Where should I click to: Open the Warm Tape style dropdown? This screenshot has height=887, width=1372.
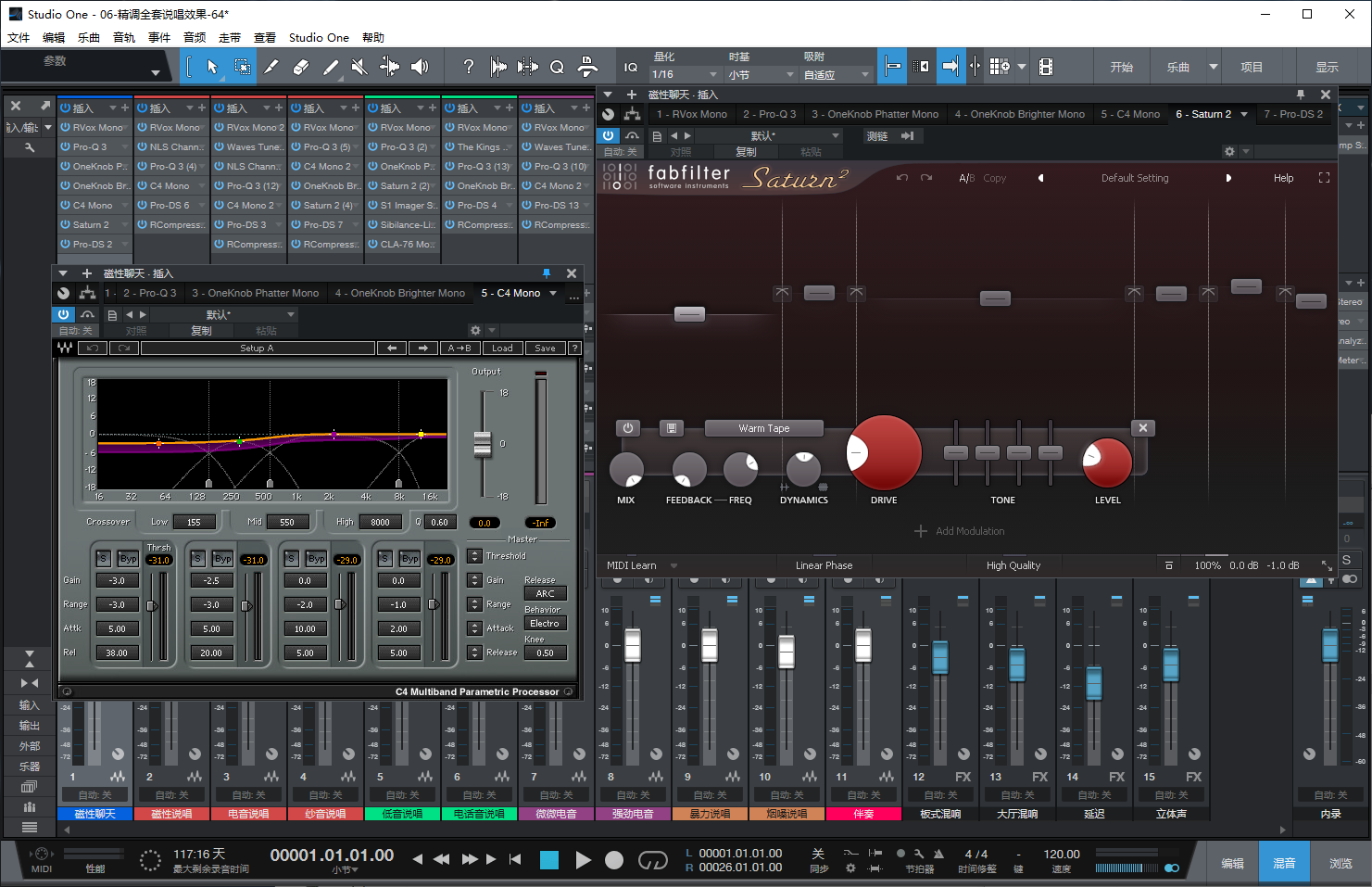(763, 428)
